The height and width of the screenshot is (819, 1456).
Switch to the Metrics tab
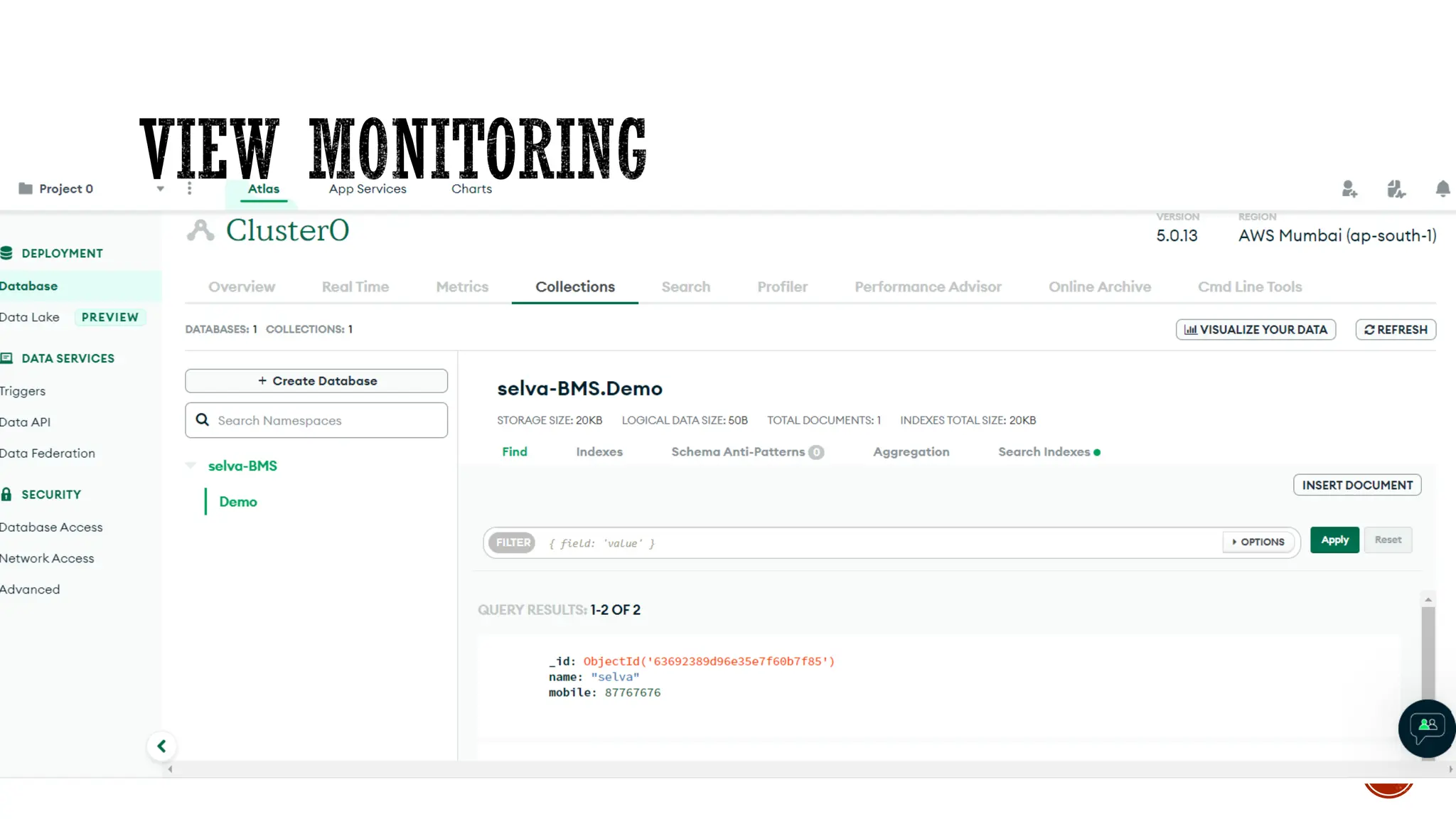pos(462,287)
